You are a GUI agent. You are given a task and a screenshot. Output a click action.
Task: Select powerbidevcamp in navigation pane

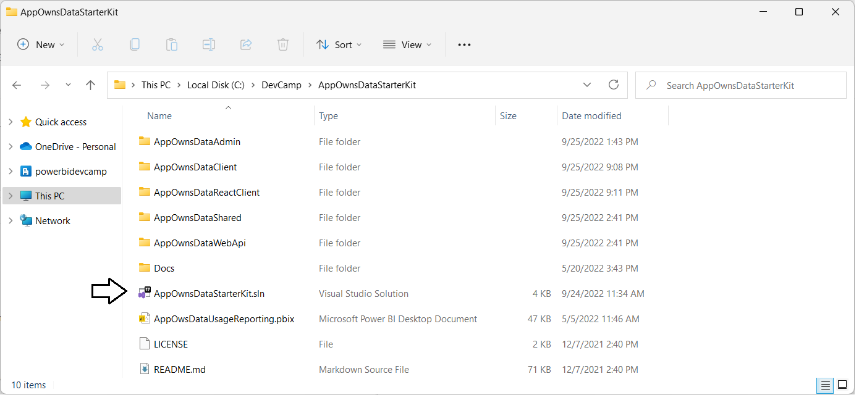click(71, 172)
